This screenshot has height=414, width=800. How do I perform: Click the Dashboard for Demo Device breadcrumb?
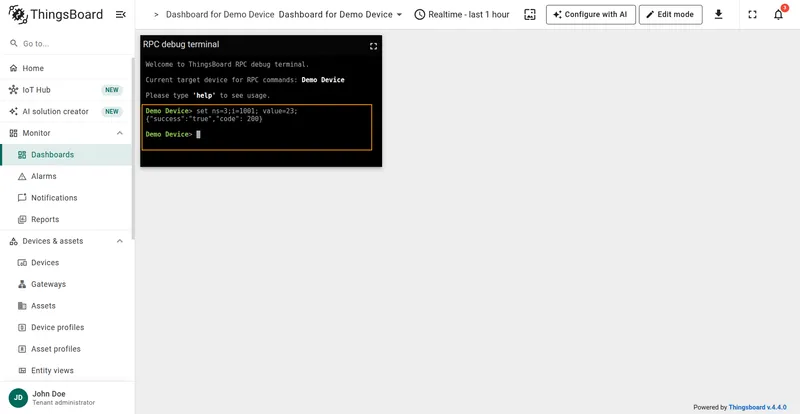point(220,14)
